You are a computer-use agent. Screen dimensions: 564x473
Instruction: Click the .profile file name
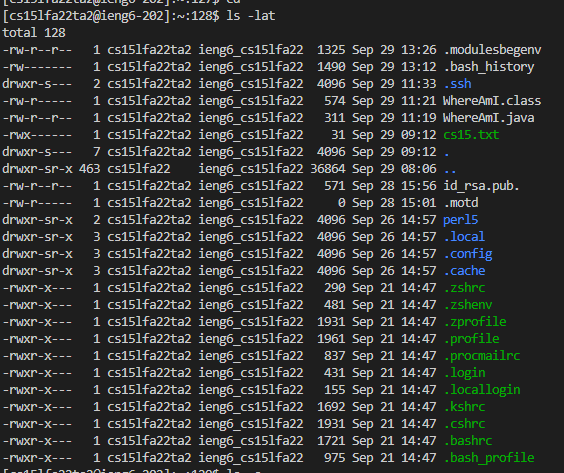[471, 339]
